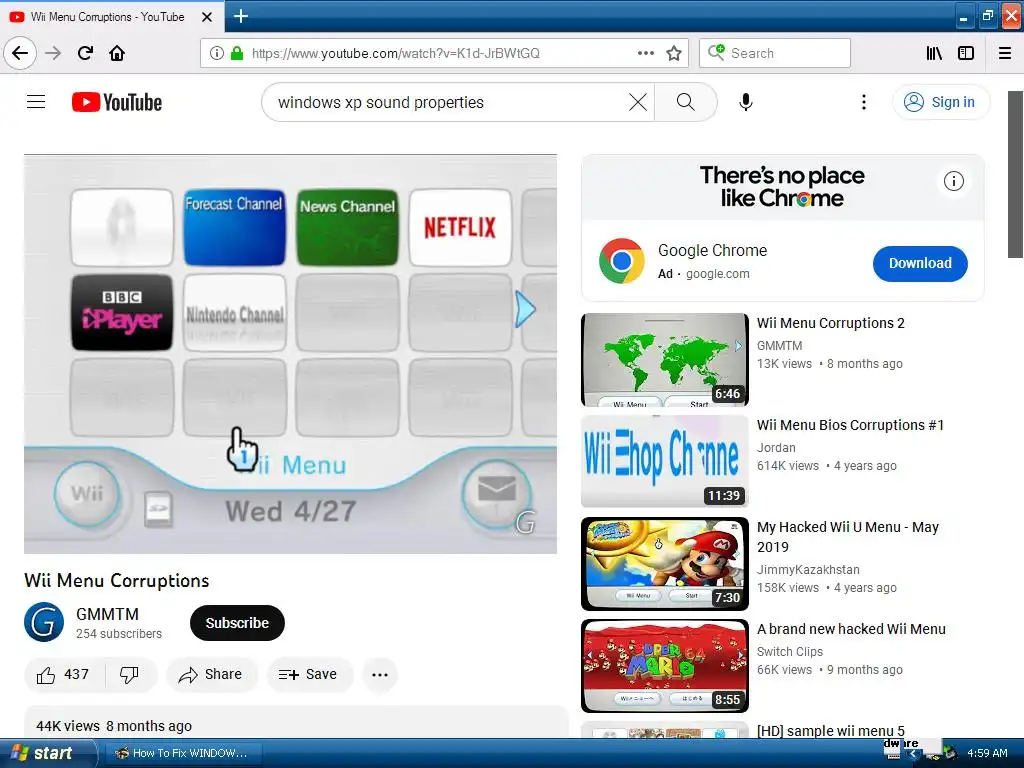Open A brand new hacked Wii Menu title

[x=851, y=629]
